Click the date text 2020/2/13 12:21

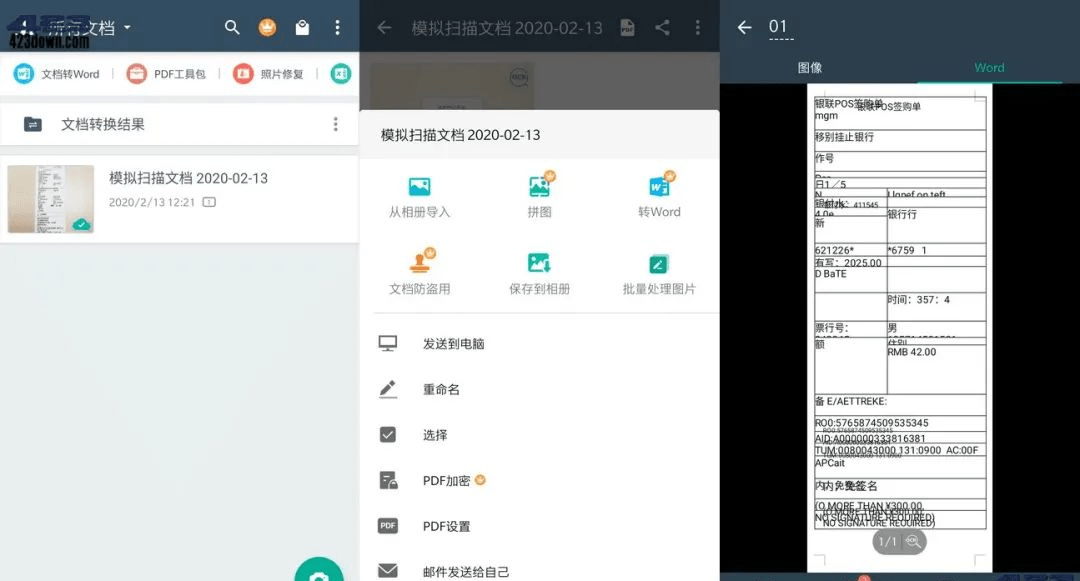(x=152, y=202)
